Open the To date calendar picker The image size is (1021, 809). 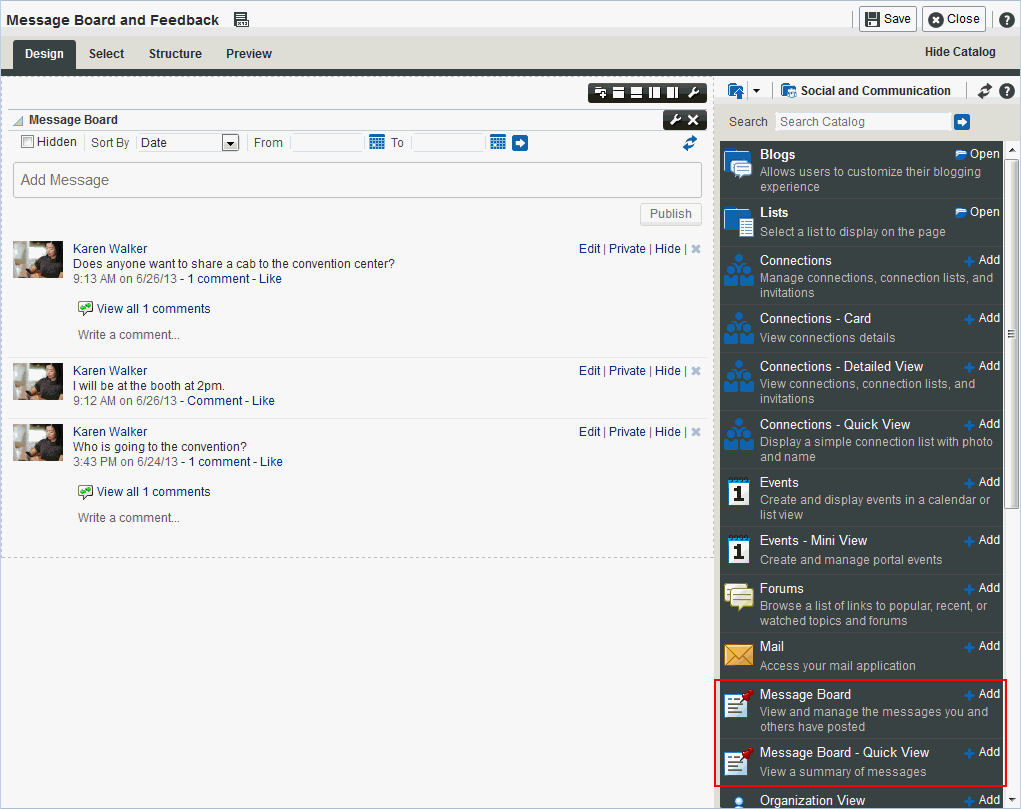point(497,142)
